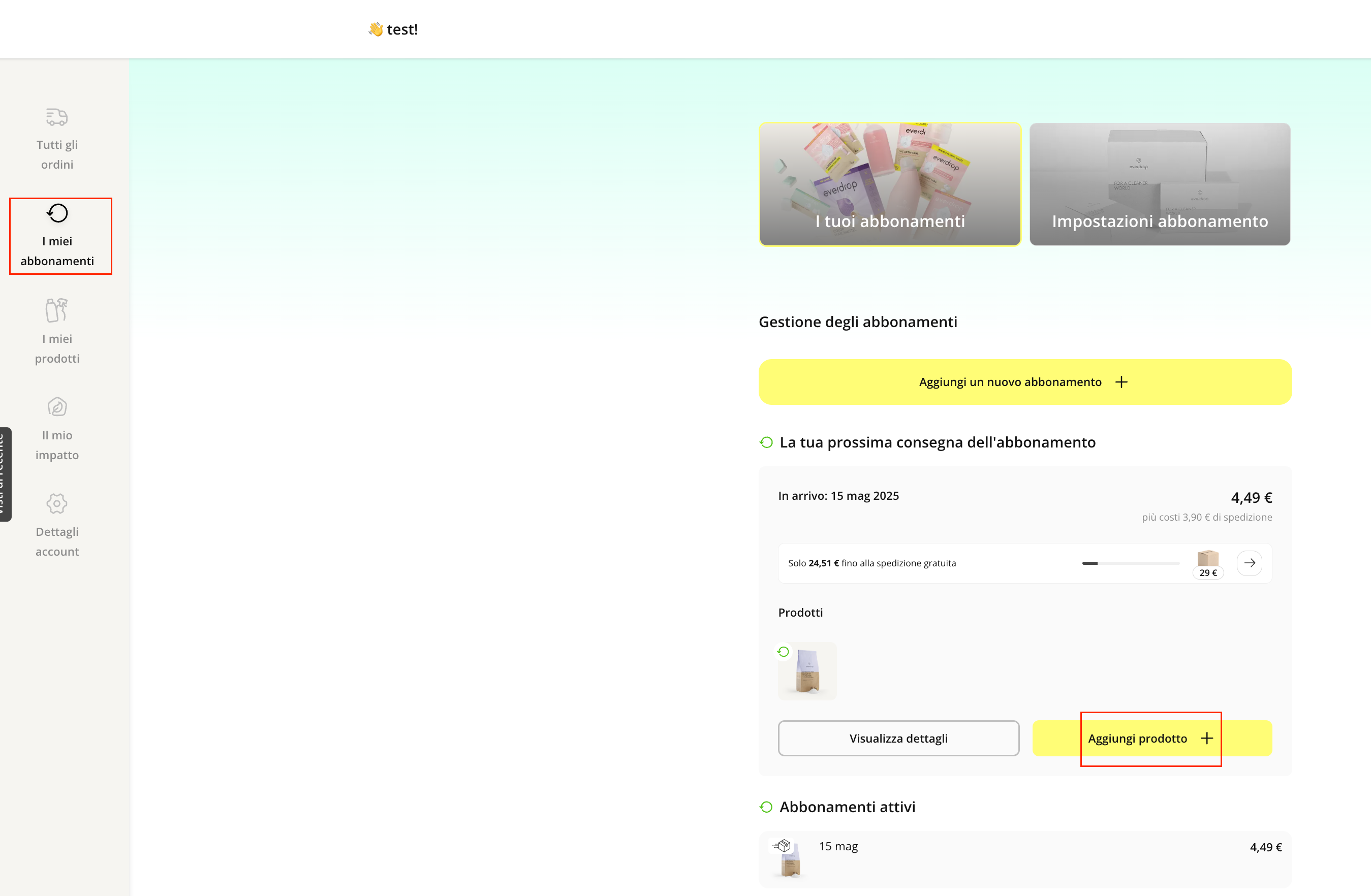Screen dimensions: 1371x896
Task: Click the truck icon for Tutti gli ordini
Action: [x=56, y=117]
